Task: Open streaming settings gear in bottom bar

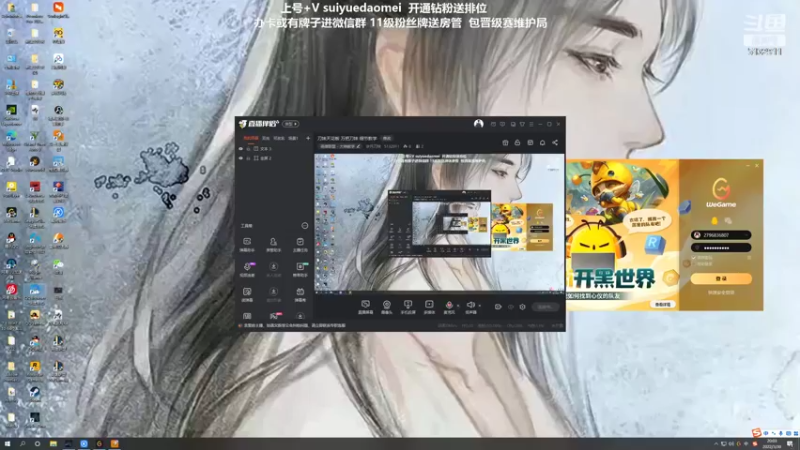Action: coord(522,307)
